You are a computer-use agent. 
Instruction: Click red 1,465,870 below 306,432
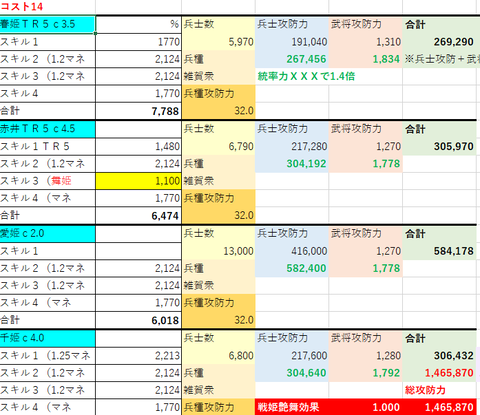tap(439, 373)
